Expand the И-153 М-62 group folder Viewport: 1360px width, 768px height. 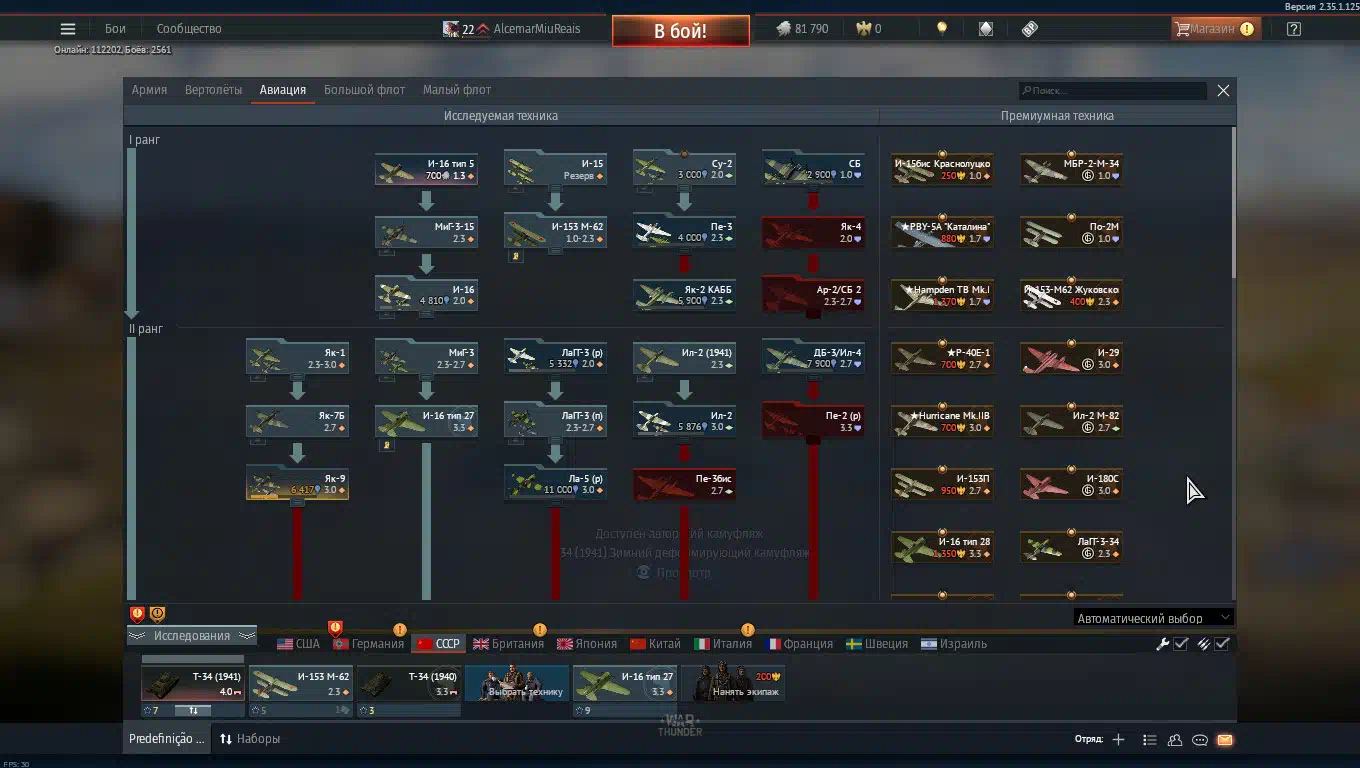(x=556, y=232)
